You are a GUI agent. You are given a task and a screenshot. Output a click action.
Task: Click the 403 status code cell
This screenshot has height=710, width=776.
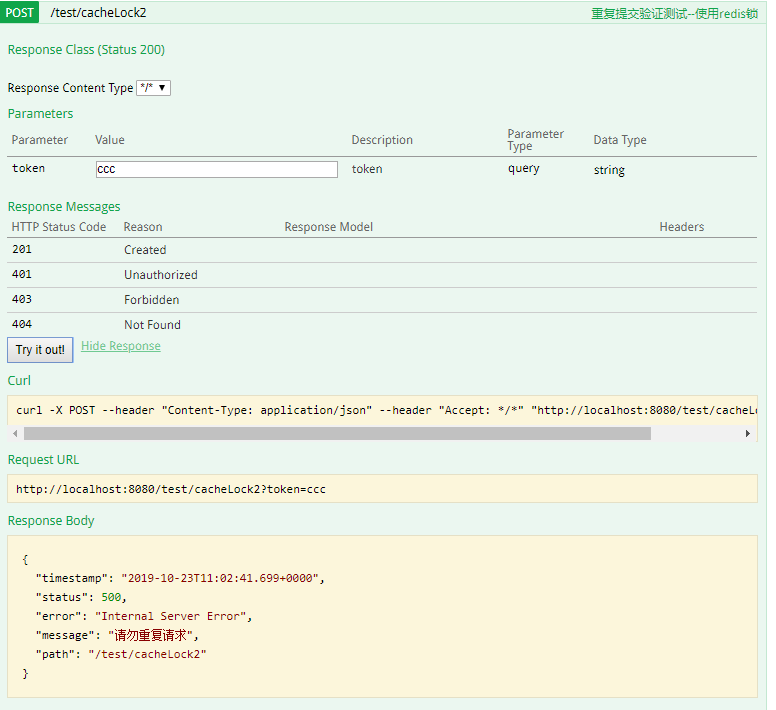pyautogui.click(x=22, y=299)
